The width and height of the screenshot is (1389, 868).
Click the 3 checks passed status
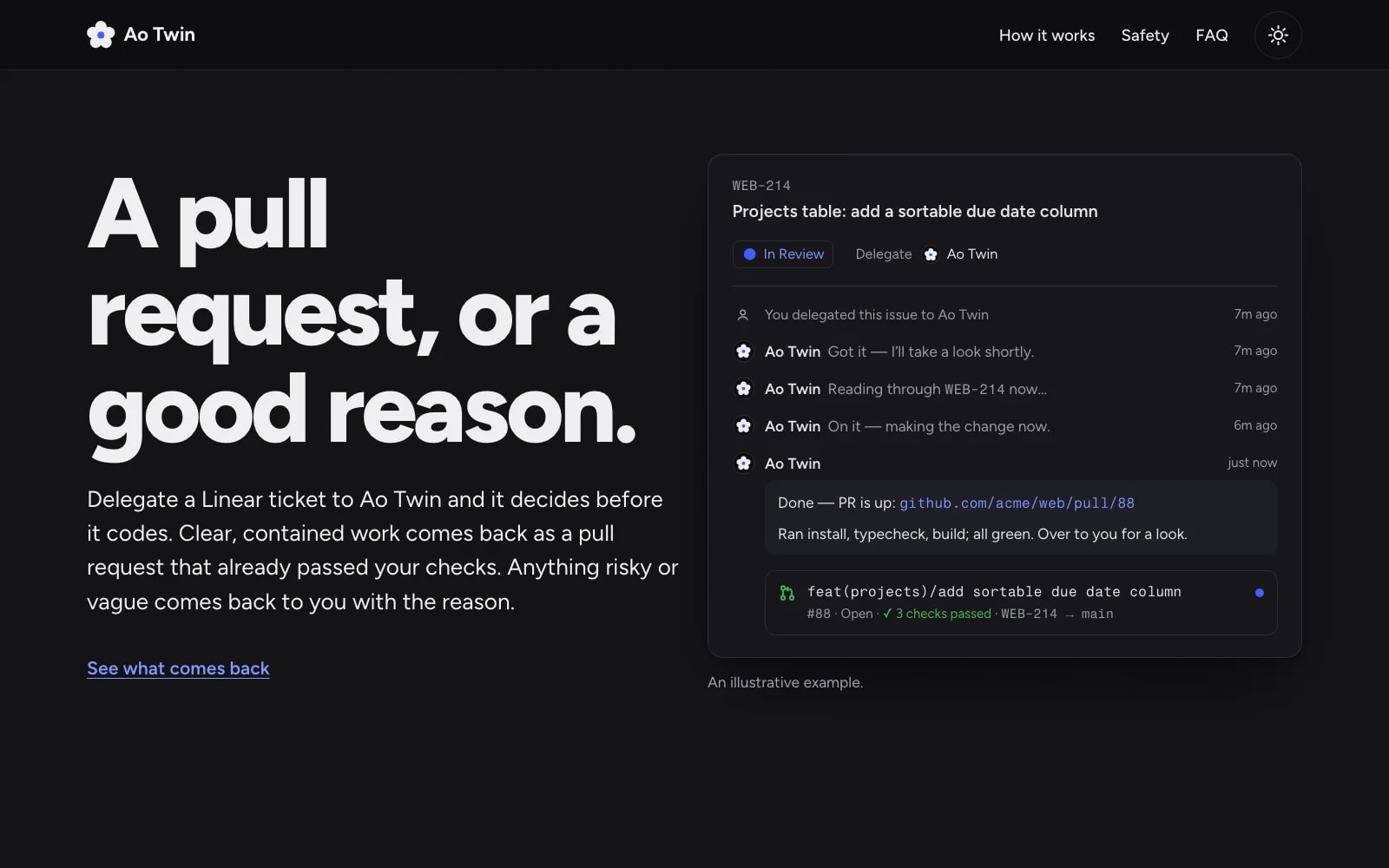click(x=937, y=614)
